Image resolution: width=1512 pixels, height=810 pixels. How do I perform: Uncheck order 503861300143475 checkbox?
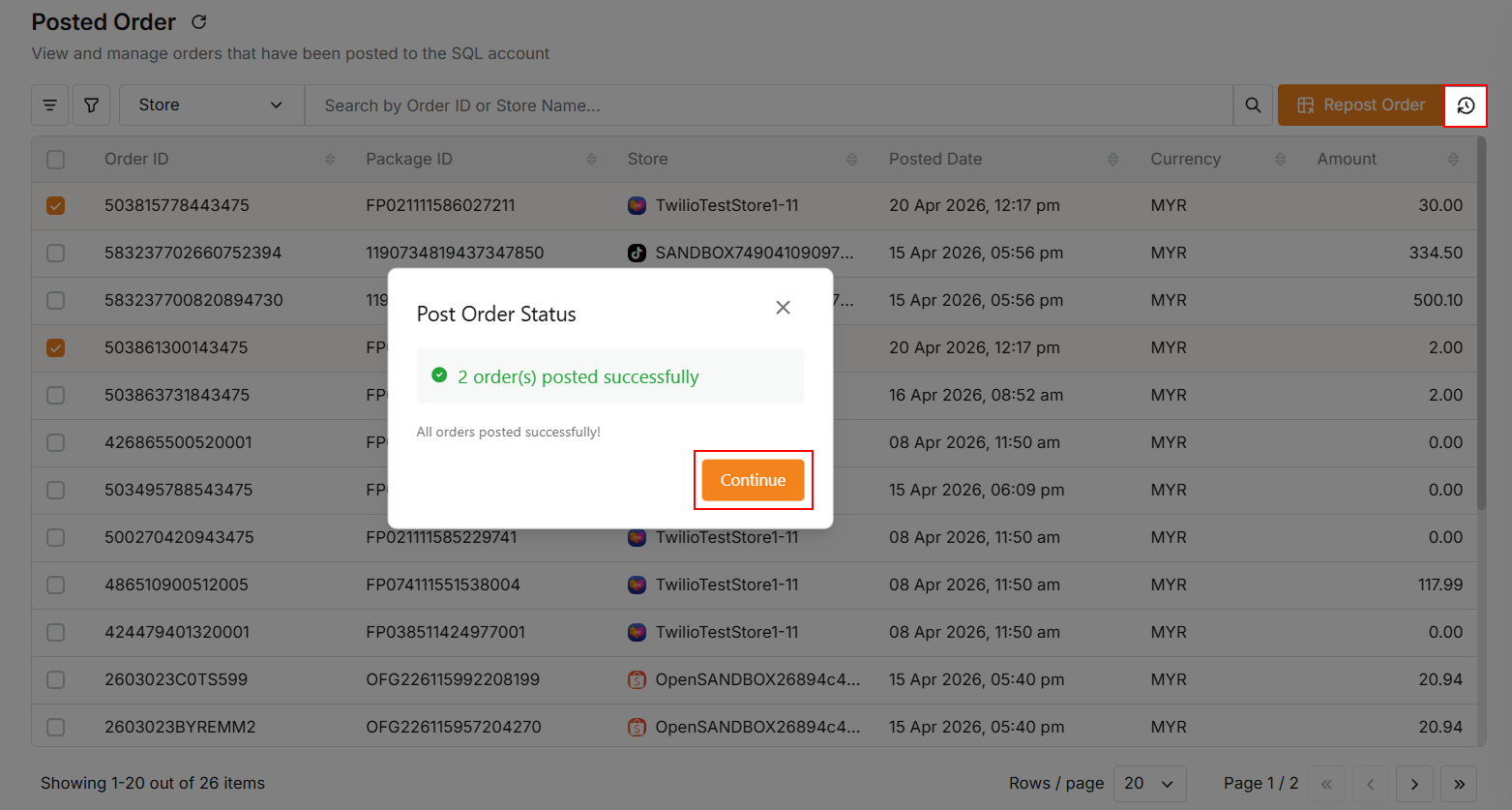[x=56, y=347]
